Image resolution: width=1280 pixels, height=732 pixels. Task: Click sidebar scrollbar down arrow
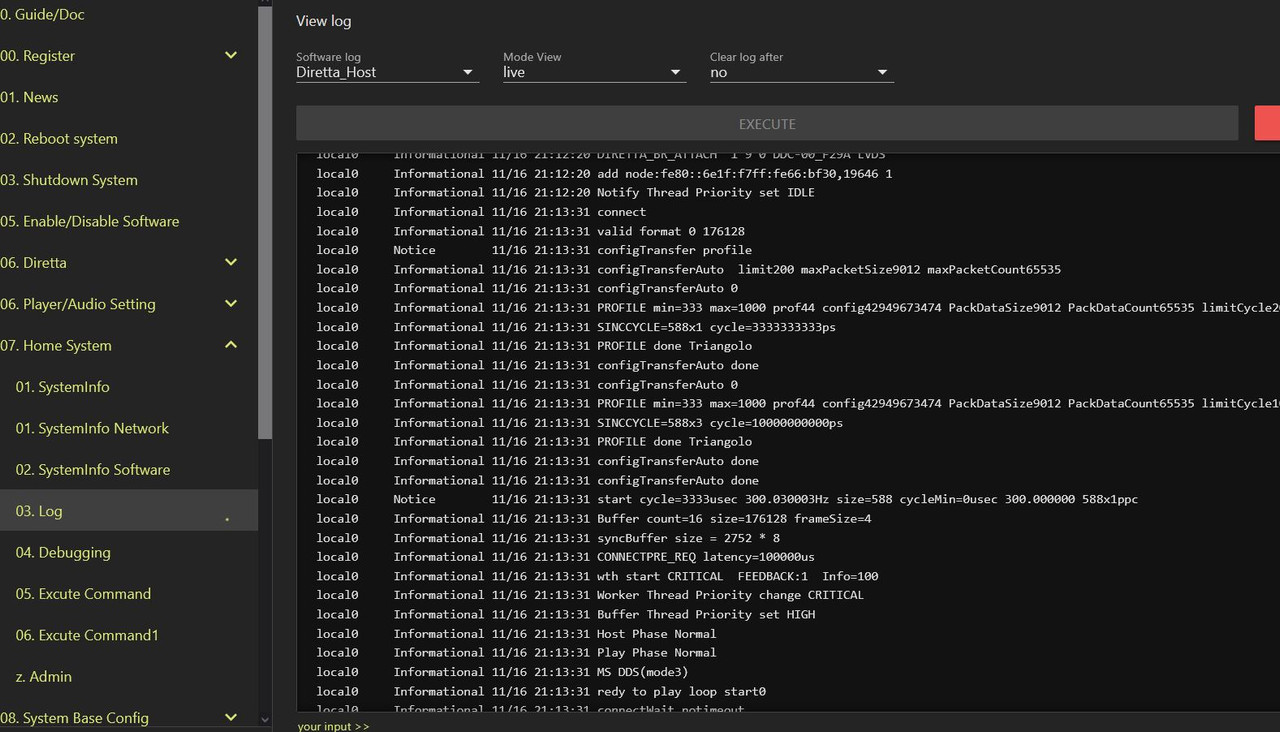[265, 719]
